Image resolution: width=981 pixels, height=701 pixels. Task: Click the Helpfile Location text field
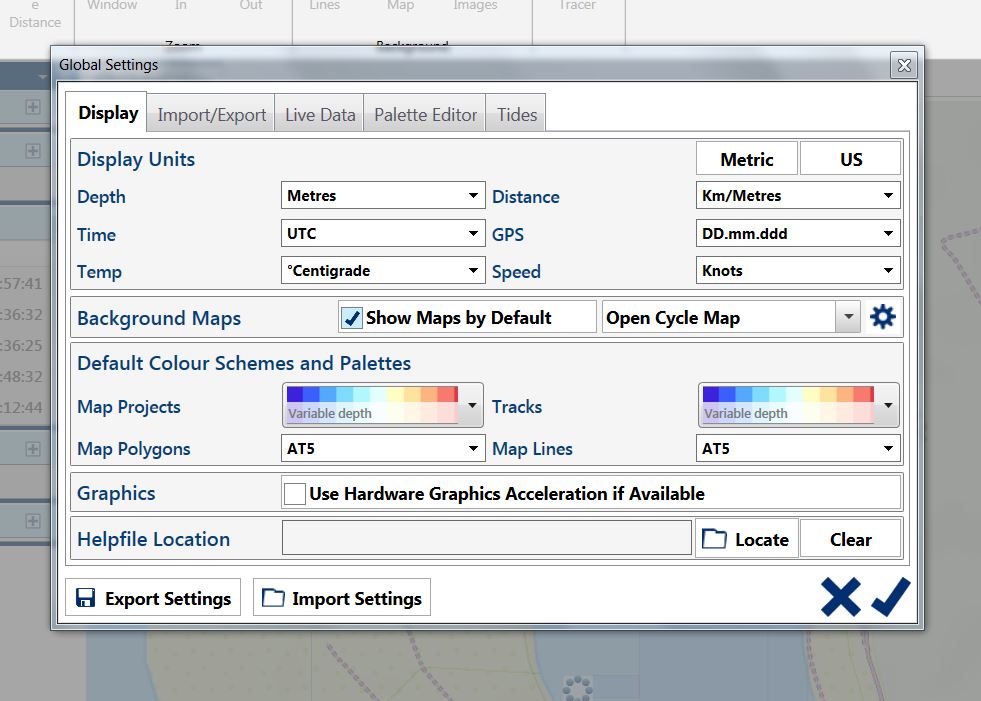coord(486,539)
